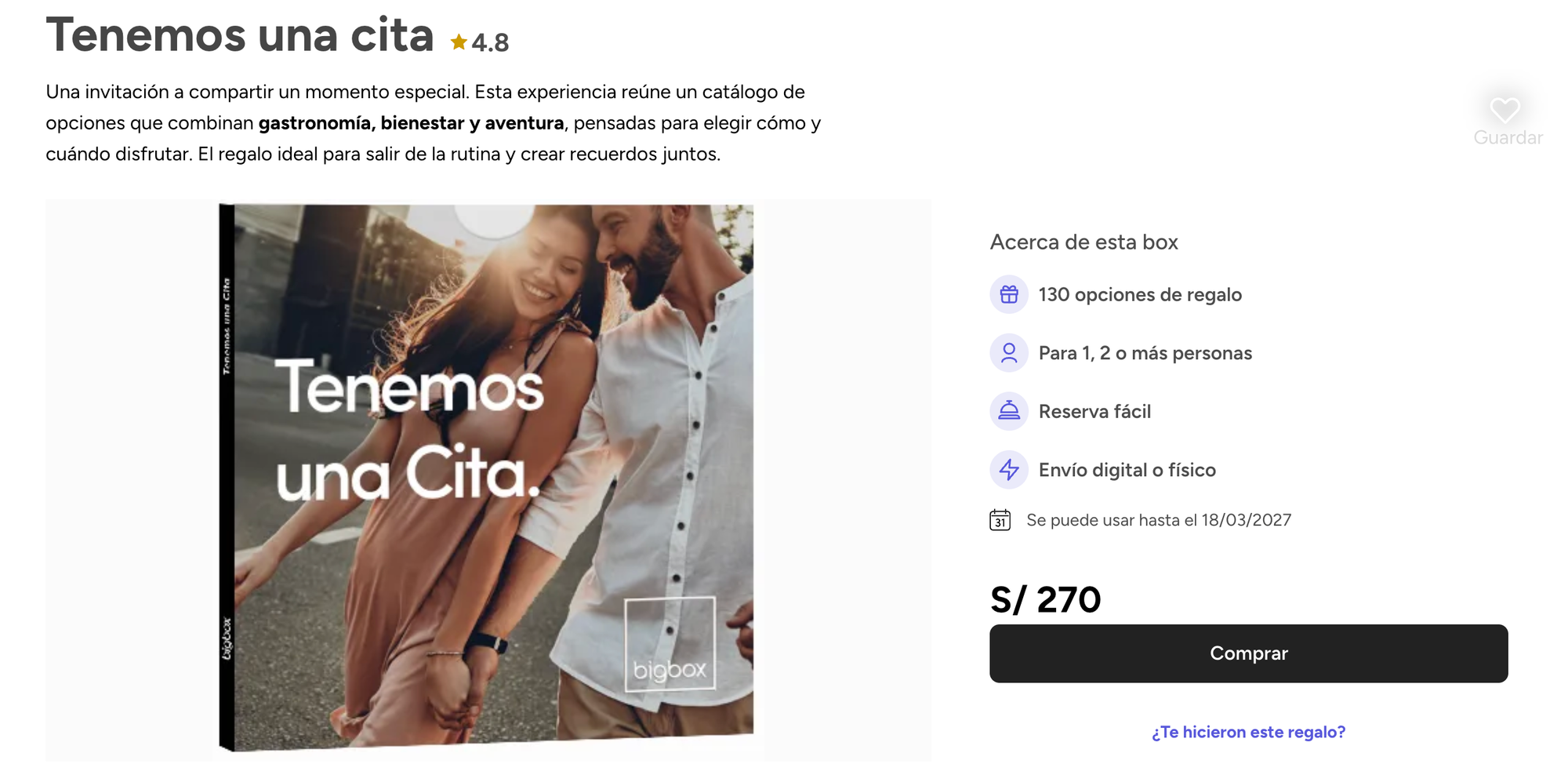Click the S/ 270 price
The image size is (1568, 764).
click(x=1045, y=600)
